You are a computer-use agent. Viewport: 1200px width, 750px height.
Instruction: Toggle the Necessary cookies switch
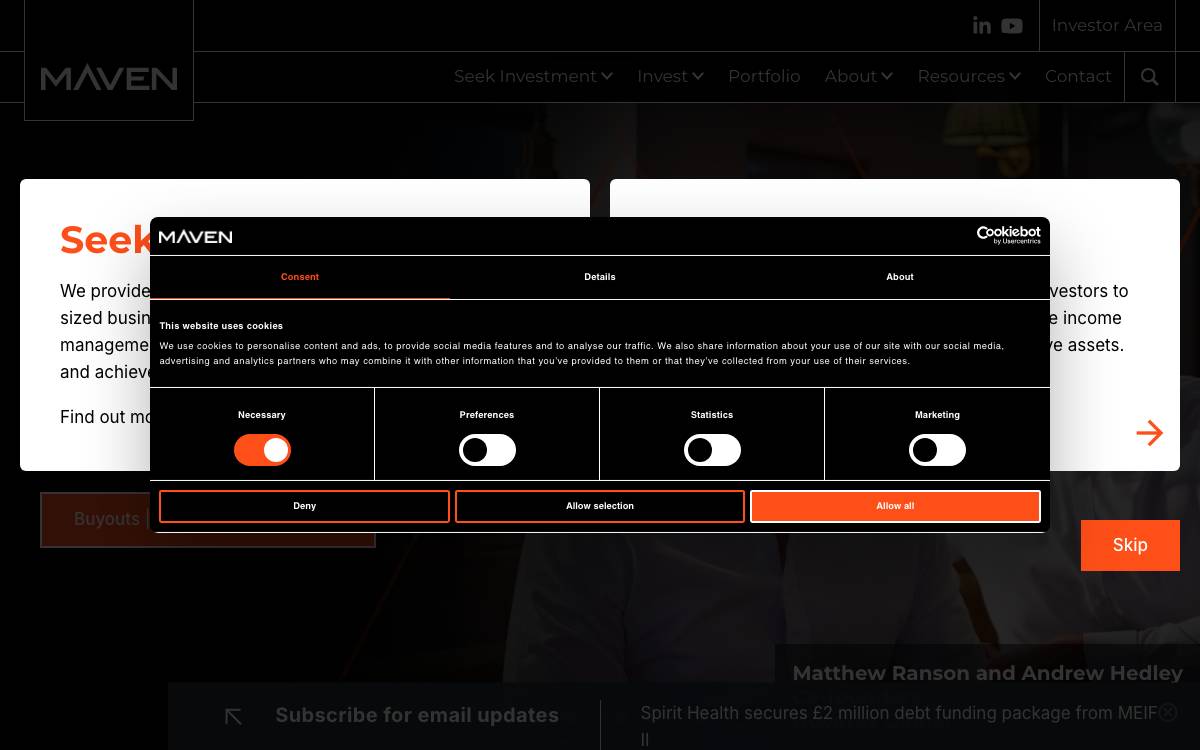tap(262, 450)
